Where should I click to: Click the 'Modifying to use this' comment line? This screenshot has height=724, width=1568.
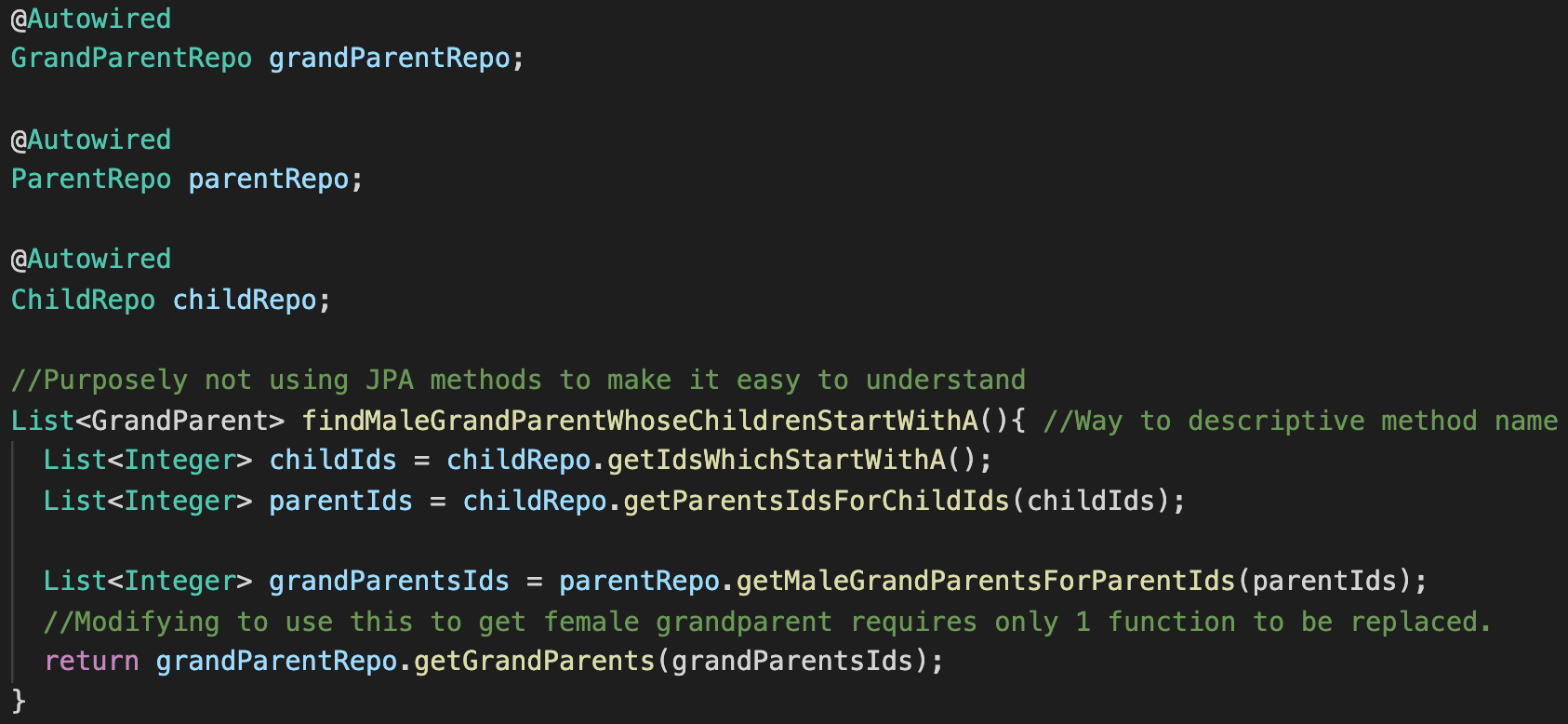(767, 622)
